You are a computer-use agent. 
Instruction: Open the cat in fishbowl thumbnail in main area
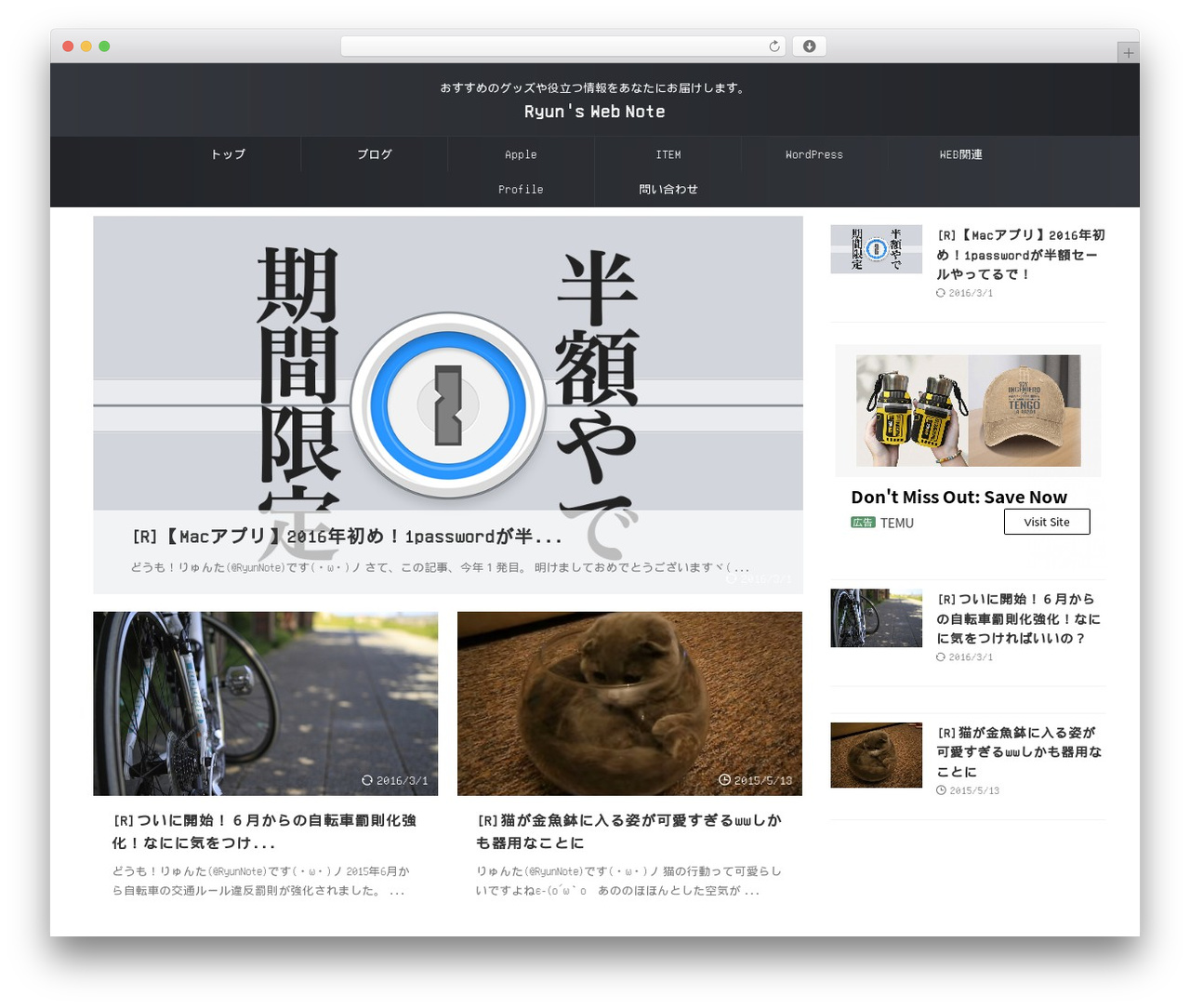pos(629,704)
